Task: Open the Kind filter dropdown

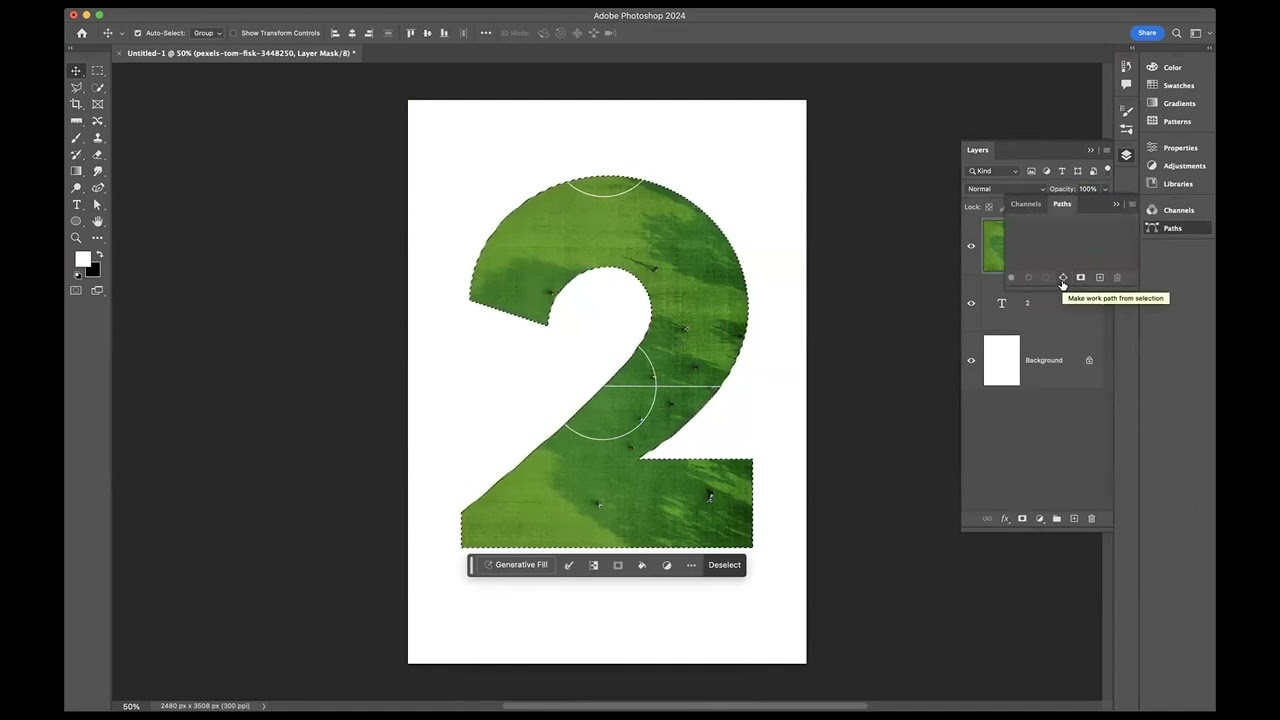Action: [x=993, y=171]
